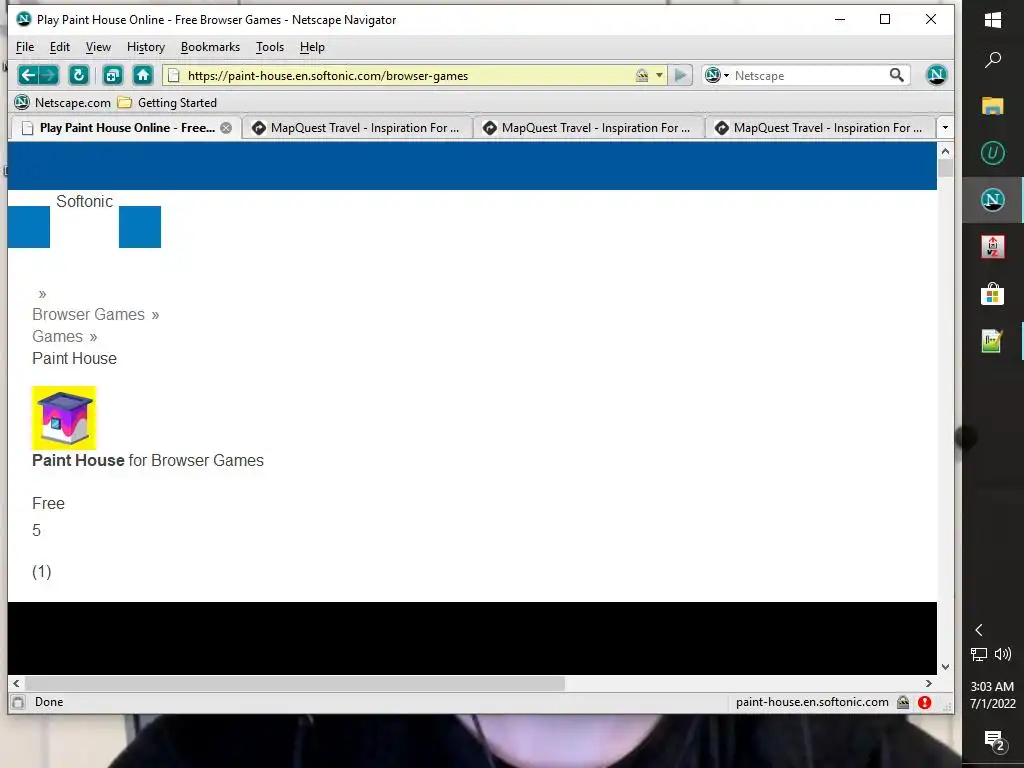Click the volume speaker tray icon
This screenshot has height=768, width=1024.
1003,654
